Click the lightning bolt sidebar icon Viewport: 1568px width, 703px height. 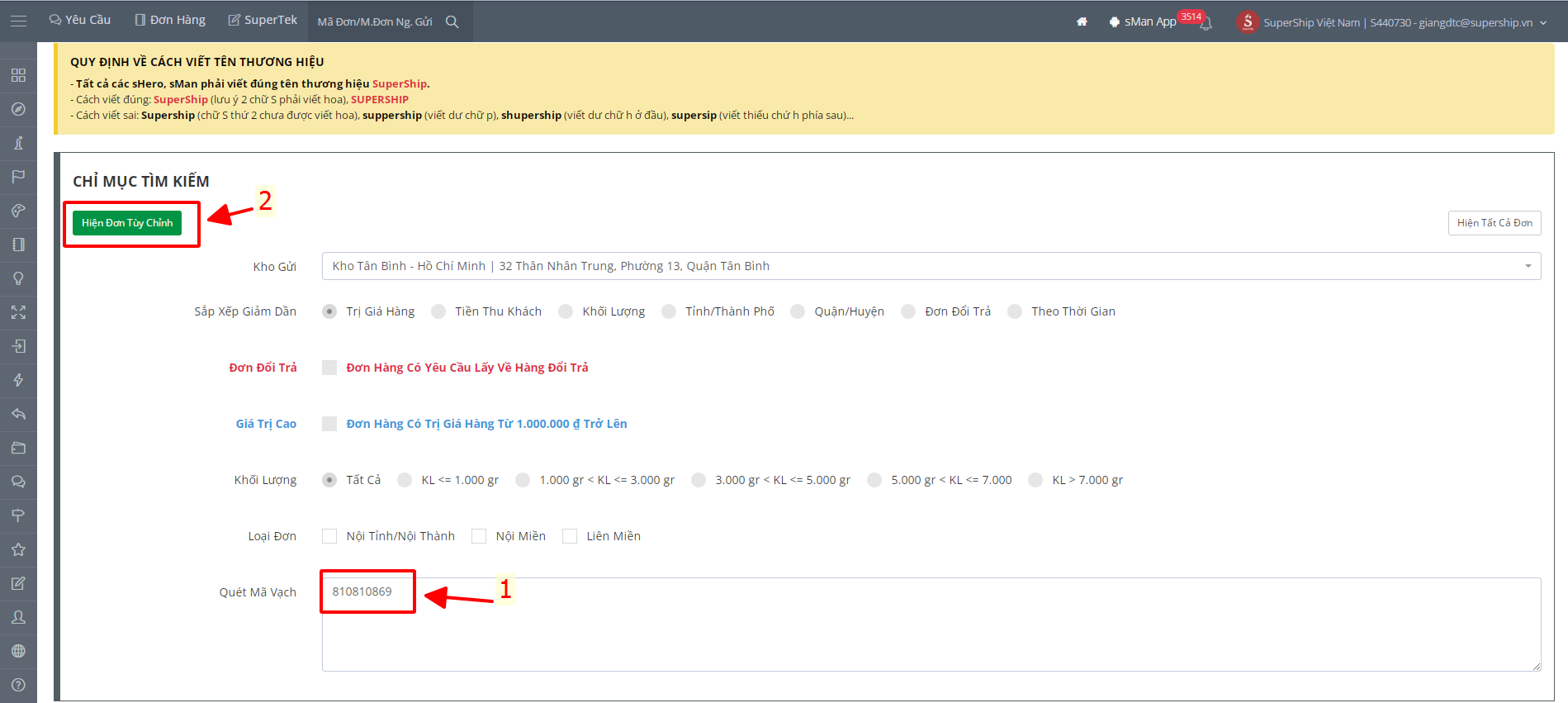[x=18, y=380]
